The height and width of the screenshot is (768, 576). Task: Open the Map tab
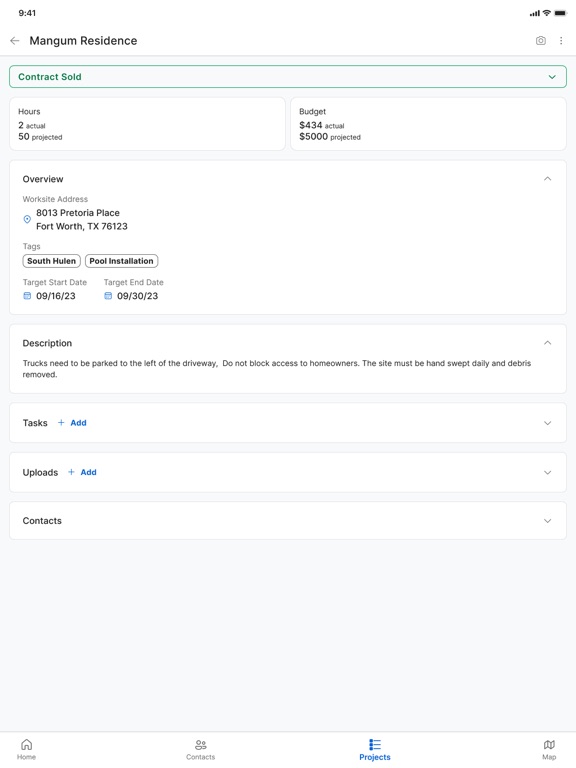coord(549,750)
